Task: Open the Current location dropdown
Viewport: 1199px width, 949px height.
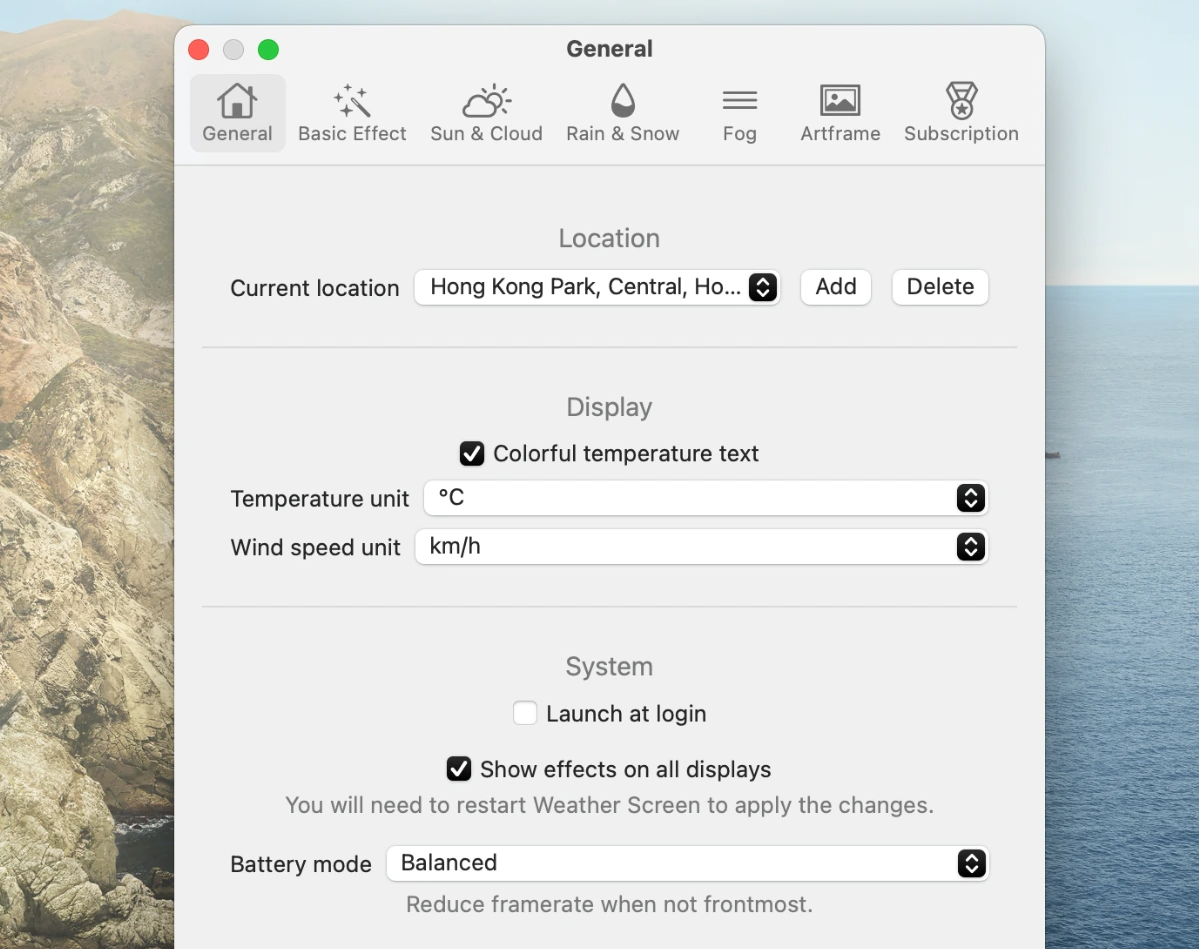Action: [x=597, y=288]
